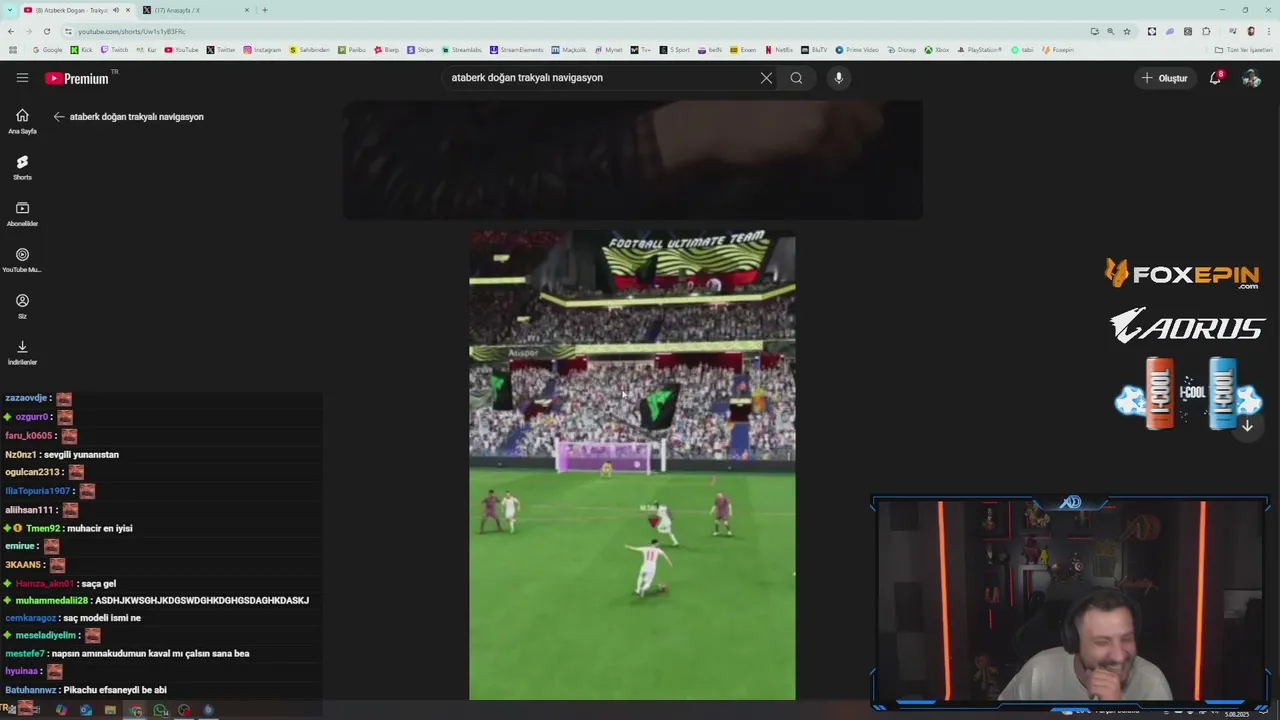Open Chrome extensions puzzle icon

(1206, 31)
